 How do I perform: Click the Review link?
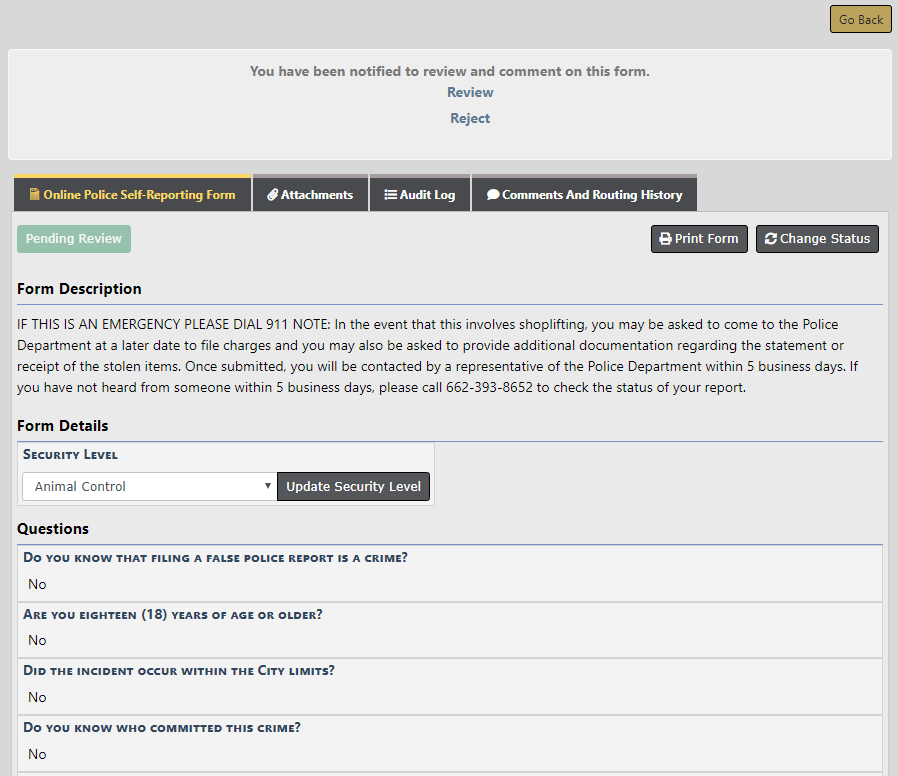[x=470, y=92]
